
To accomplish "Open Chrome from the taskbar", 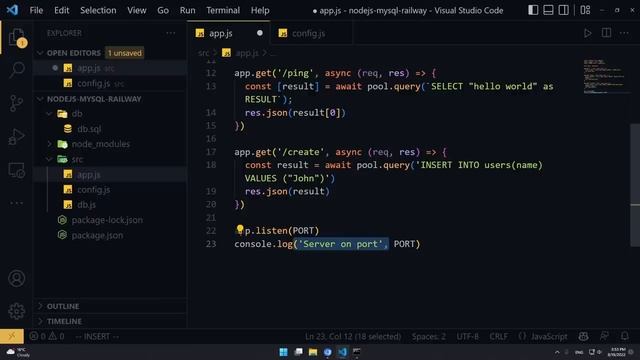I will (x=328, y=352).
